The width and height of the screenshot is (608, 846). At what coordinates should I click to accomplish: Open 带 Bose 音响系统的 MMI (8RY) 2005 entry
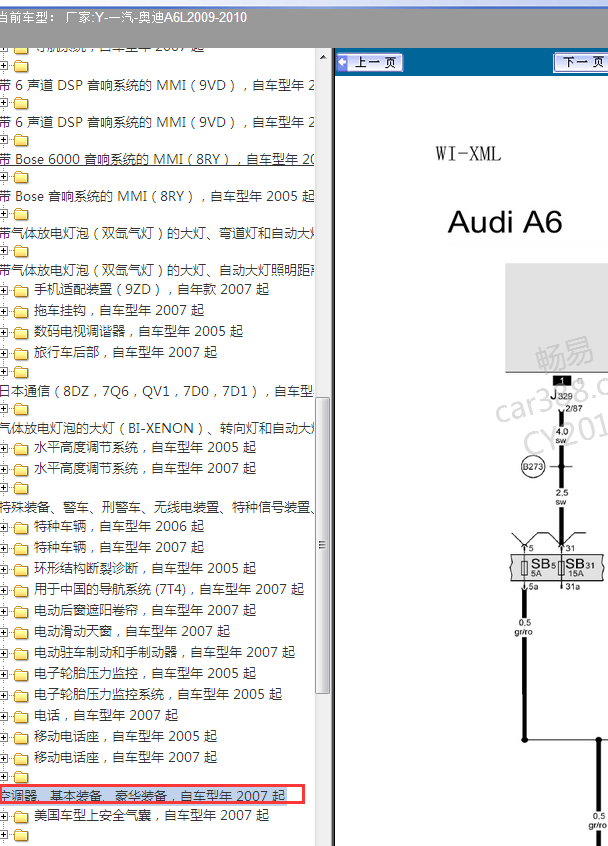(157, 196)
